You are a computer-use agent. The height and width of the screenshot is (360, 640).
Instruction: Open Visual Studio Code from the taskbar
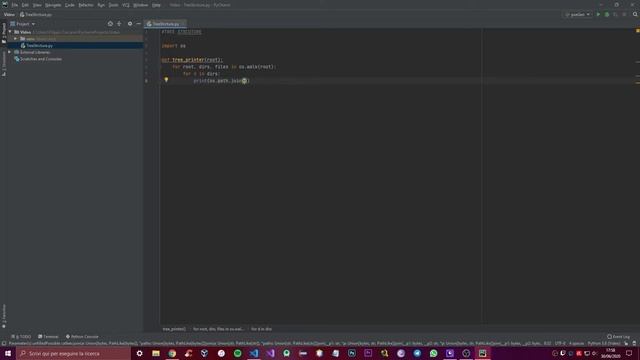coord(254,353)
